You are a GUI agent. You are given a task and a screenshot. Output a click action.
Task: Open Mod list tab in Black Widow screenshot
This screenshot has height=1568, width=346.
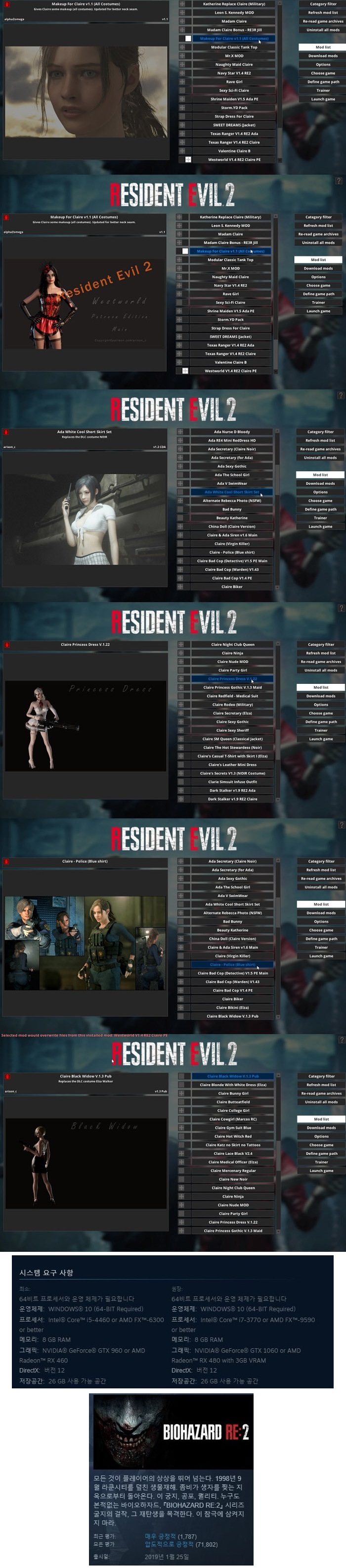click(x=321, y=1119)
